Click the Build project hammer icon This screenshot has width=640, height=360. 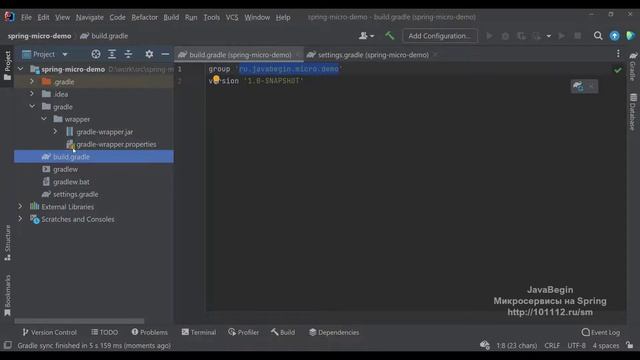click(389, 36)
